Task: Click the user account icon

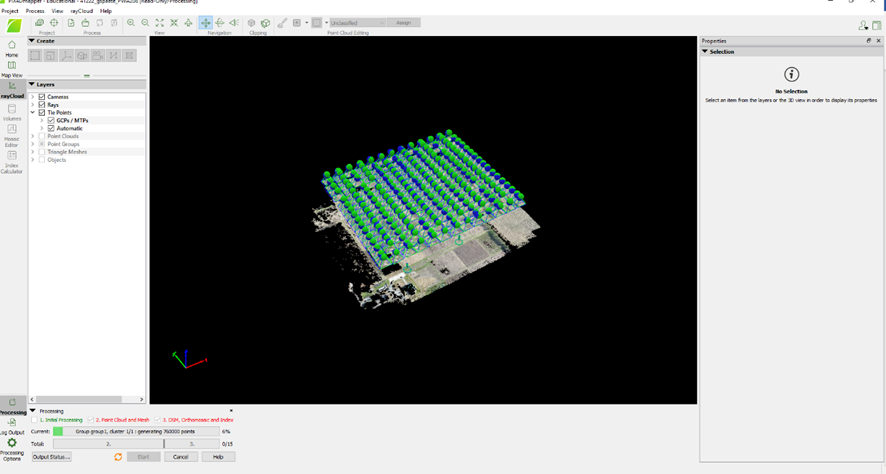Action: [x=863, y=25]
